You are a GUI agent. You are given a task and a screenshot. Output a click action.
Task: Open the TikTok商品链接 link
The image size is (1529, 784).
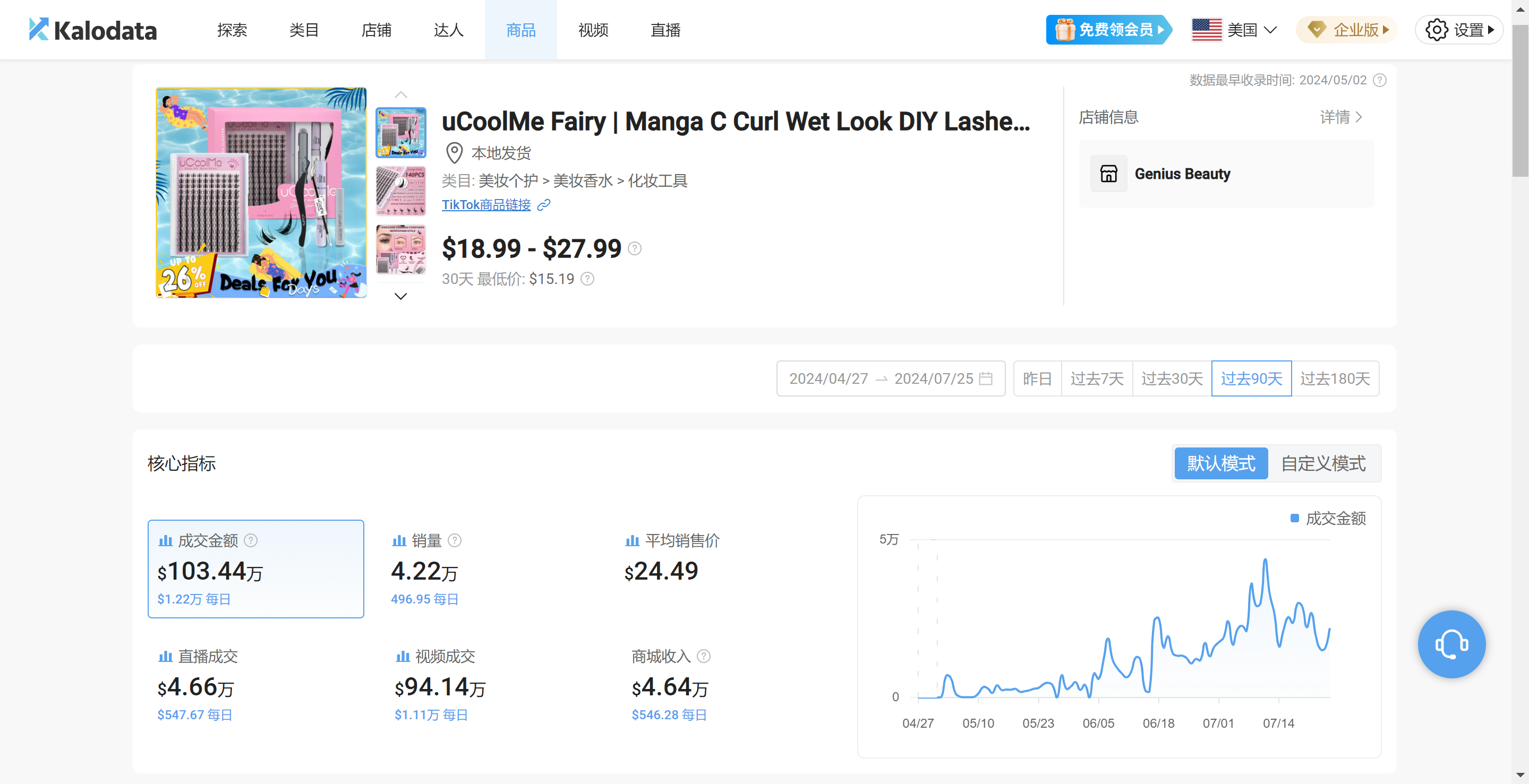click(486, 205)
